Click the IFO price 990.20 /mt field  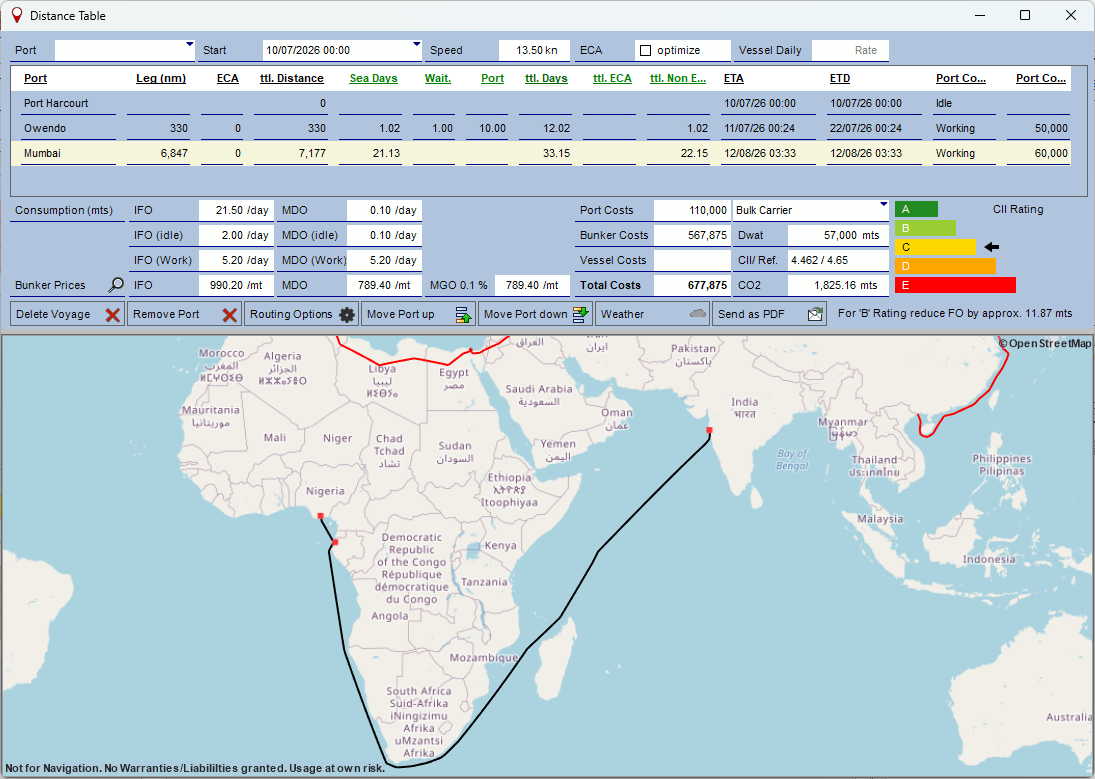tap(236, 285)
